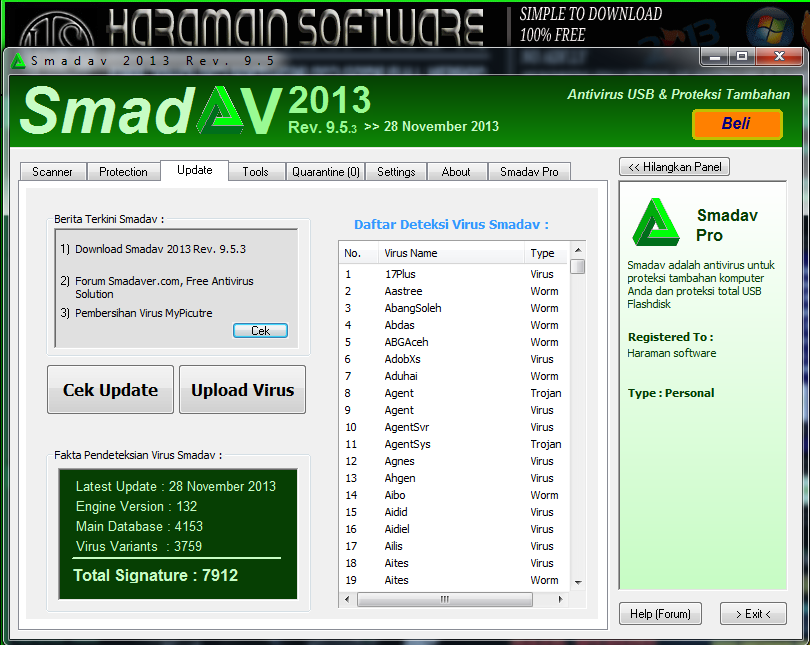
Task: Select the Aidid row
Action: 455,513
